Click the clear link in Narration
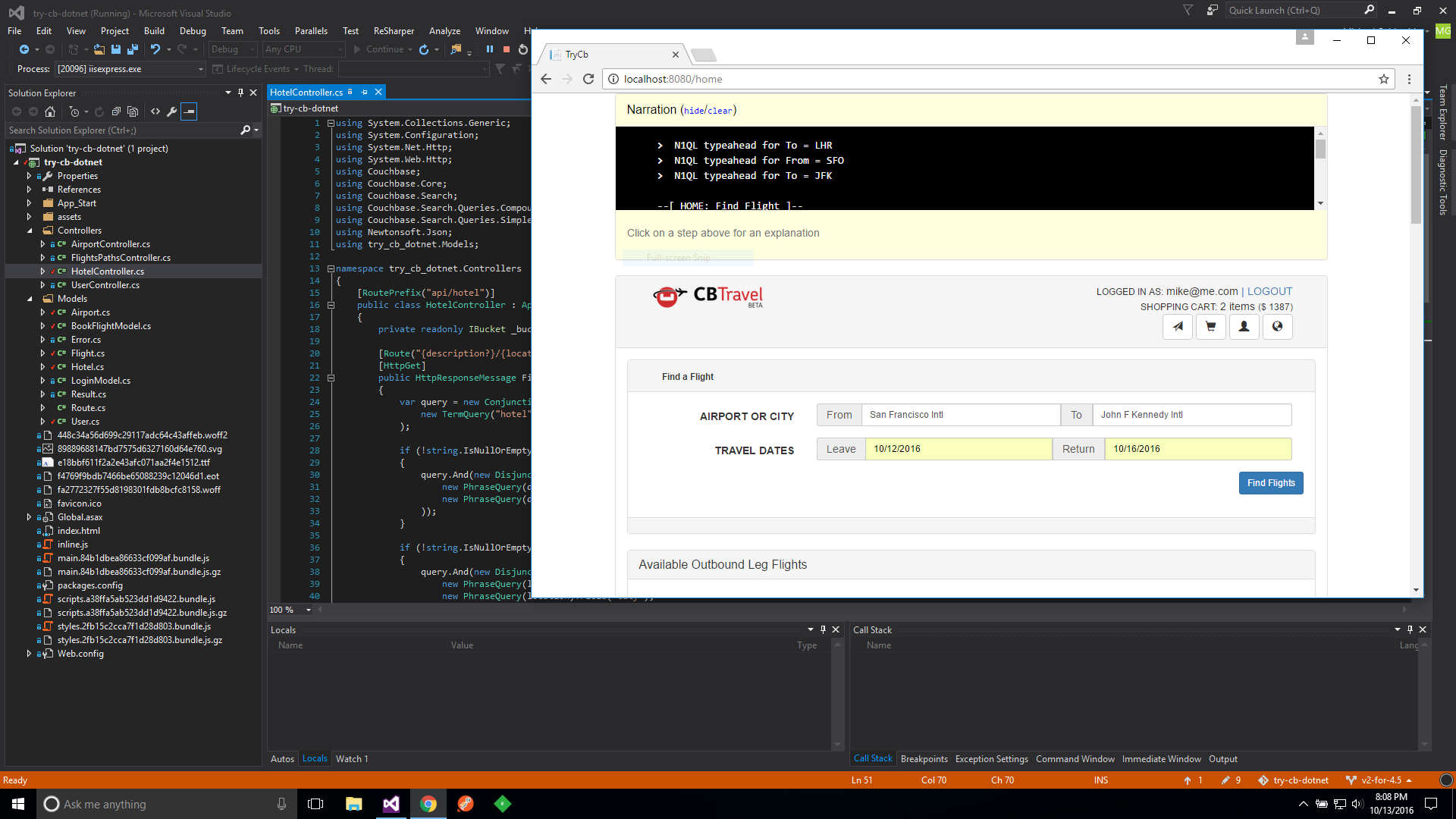 pos(720,111)
